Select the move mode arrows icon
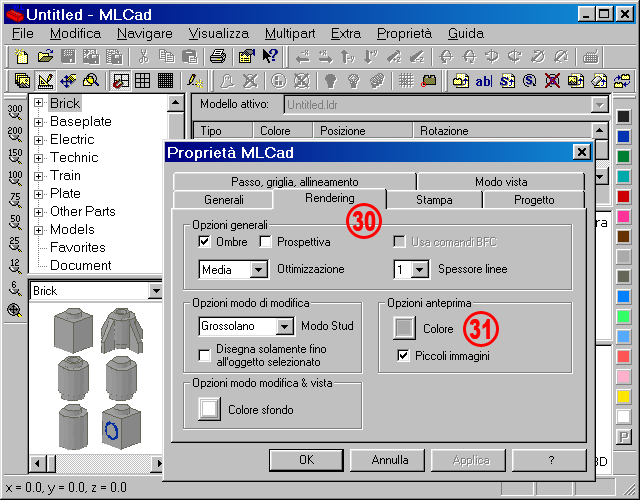Screen dimensions: 640x500 [68, 81]
